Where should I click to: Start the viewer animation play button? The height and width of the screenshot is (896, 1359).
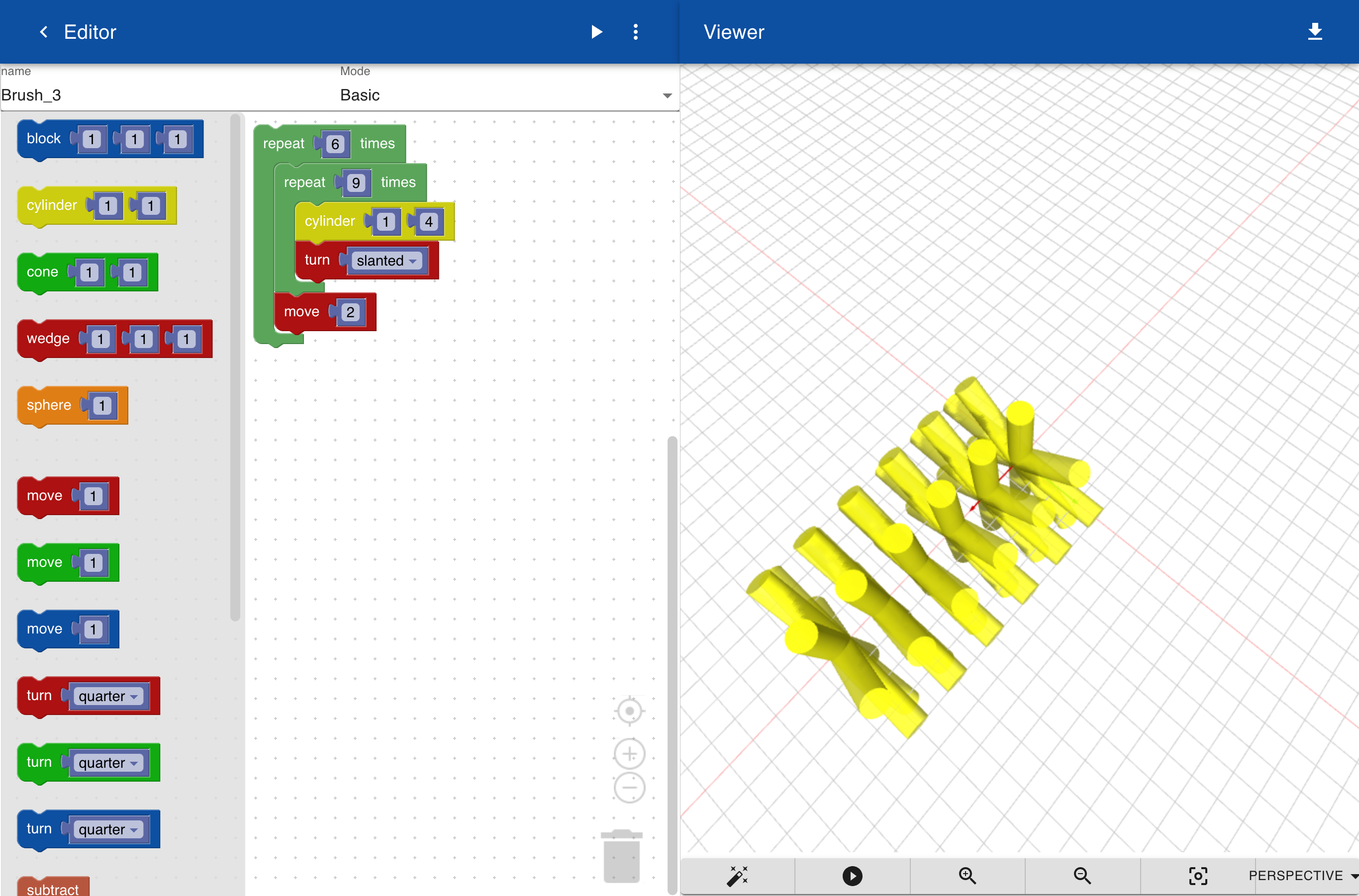pos(852,876)
